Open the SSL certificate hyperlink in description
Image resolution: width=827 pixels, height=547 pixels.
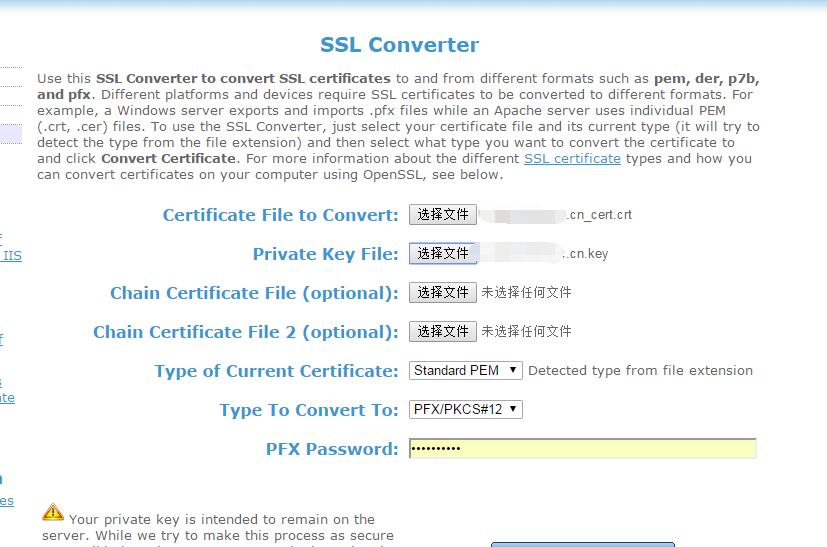coord(572,159)
